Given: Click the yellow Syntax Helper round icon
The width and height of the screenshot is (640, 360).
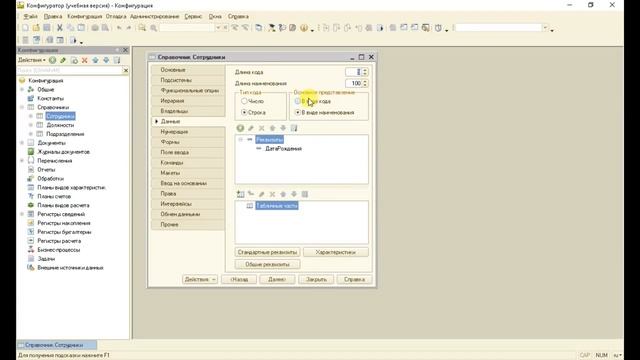Looking at the screenshot, I should tap(304, 28).
